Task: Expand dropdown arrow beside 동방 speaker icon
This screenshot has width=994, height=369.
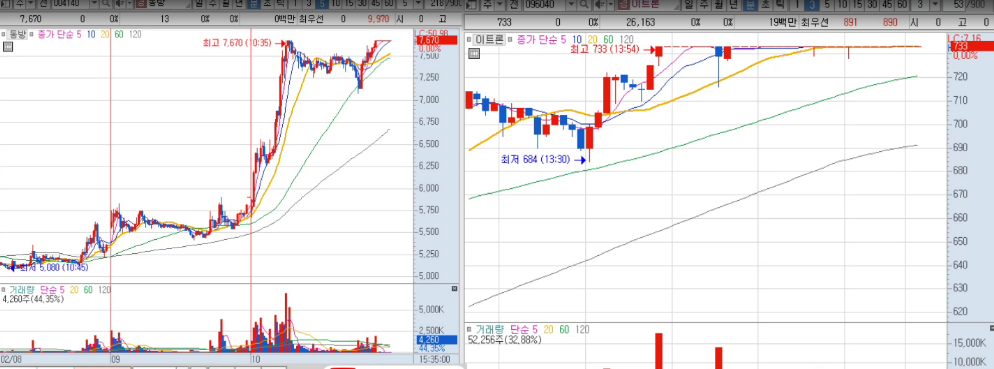Action: 129,4
